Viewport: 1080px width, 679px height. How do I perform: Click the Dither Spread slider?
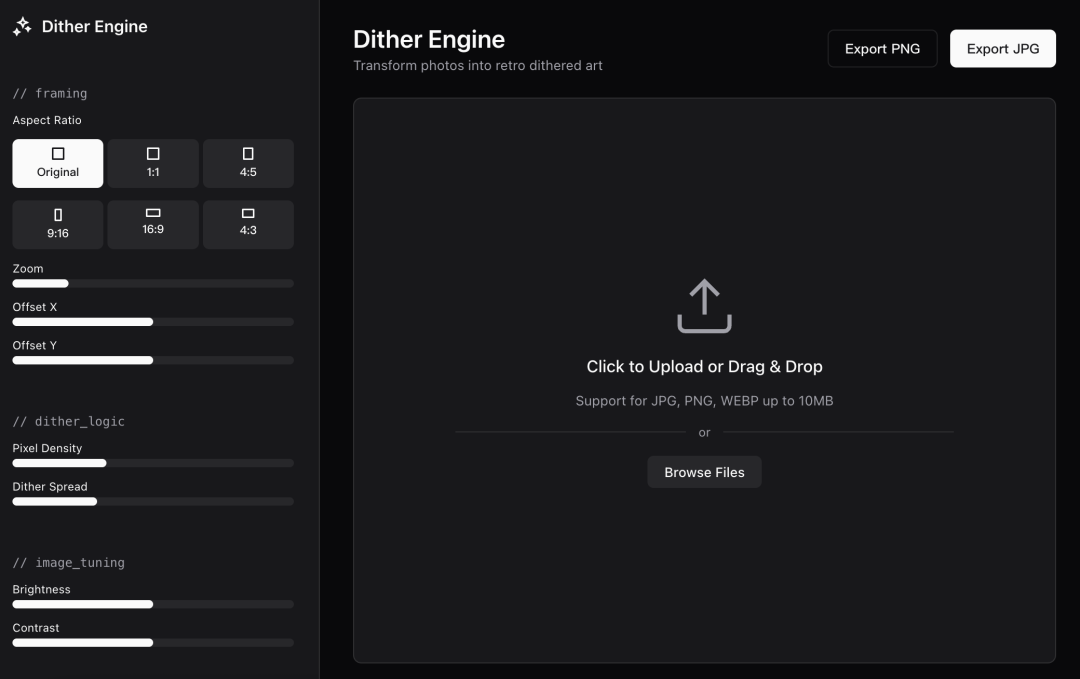pyautogui.click(x=153, y=501)
